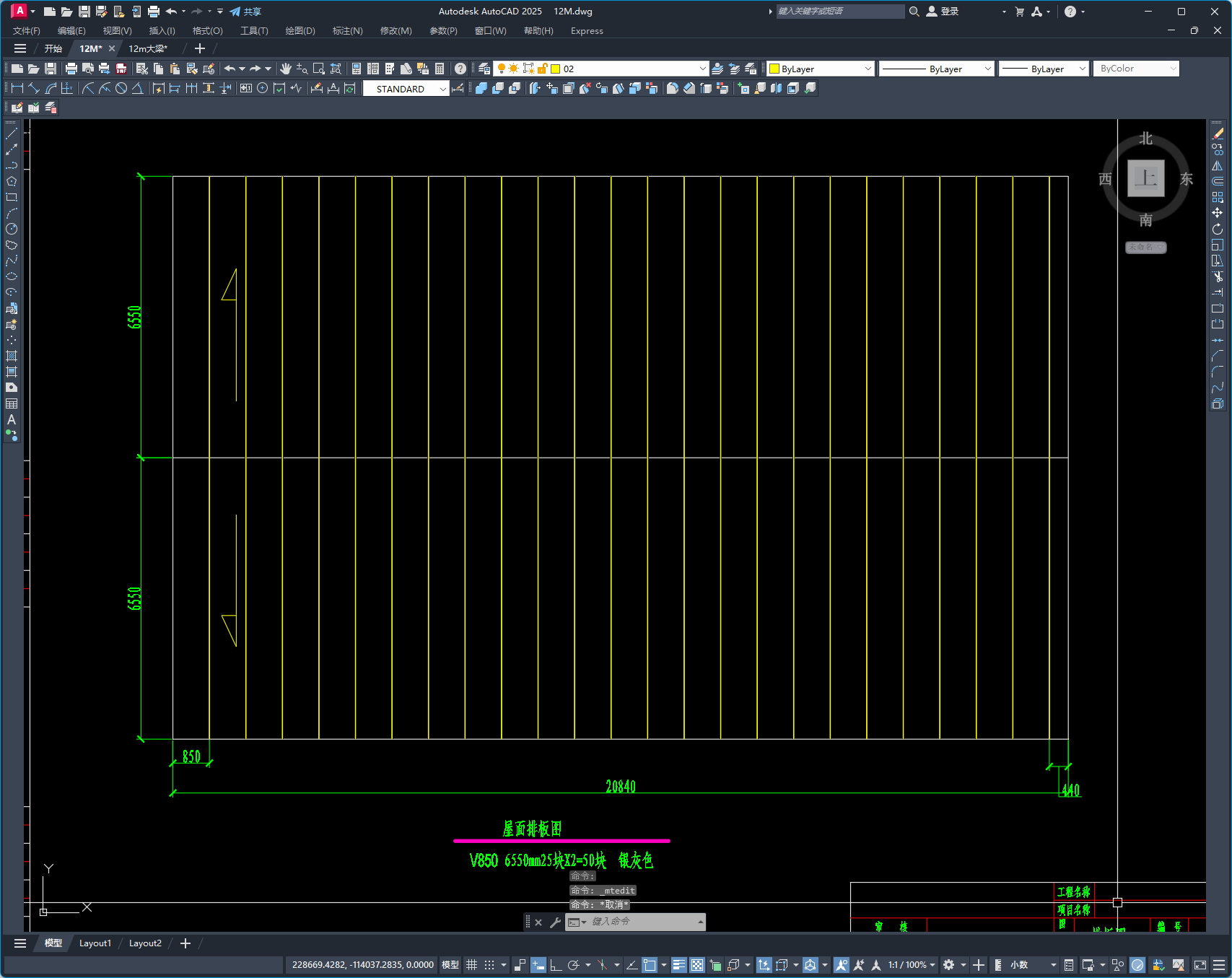1232x978 pixels.
Task: Select the Hatch tool
Action: click(x=12, y=356)
